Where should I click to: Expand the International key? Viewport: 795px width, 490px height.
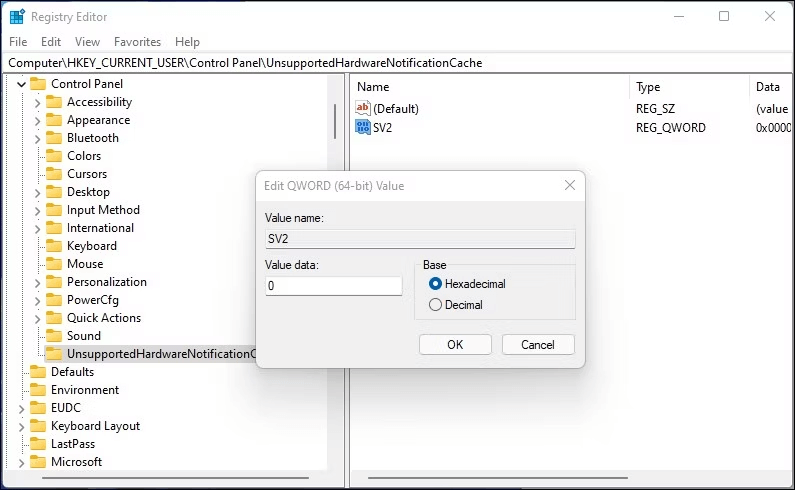(37, 229)
